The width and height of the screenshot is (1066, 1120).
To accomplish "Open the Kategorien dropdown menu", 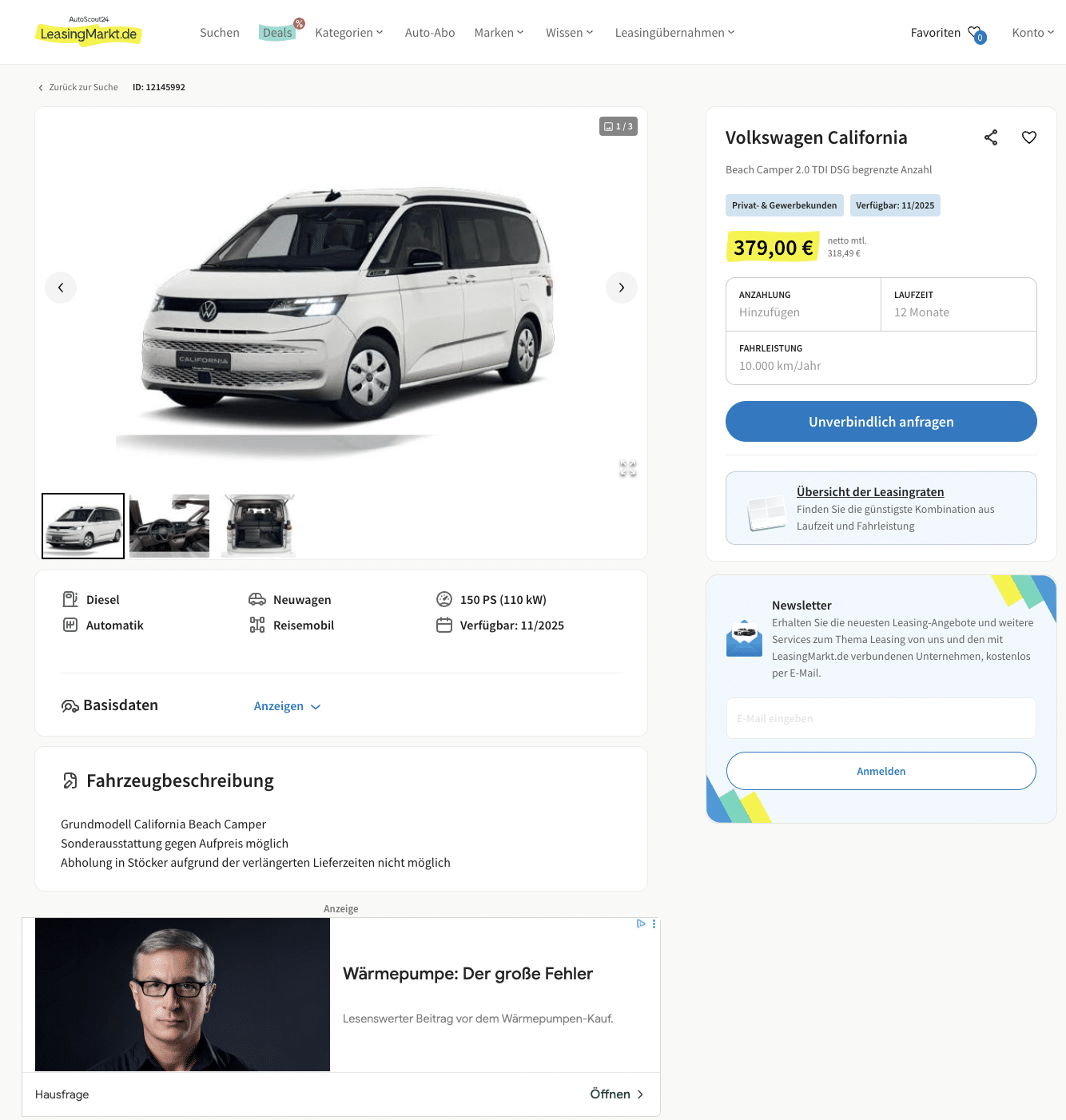I will (349, 33).
